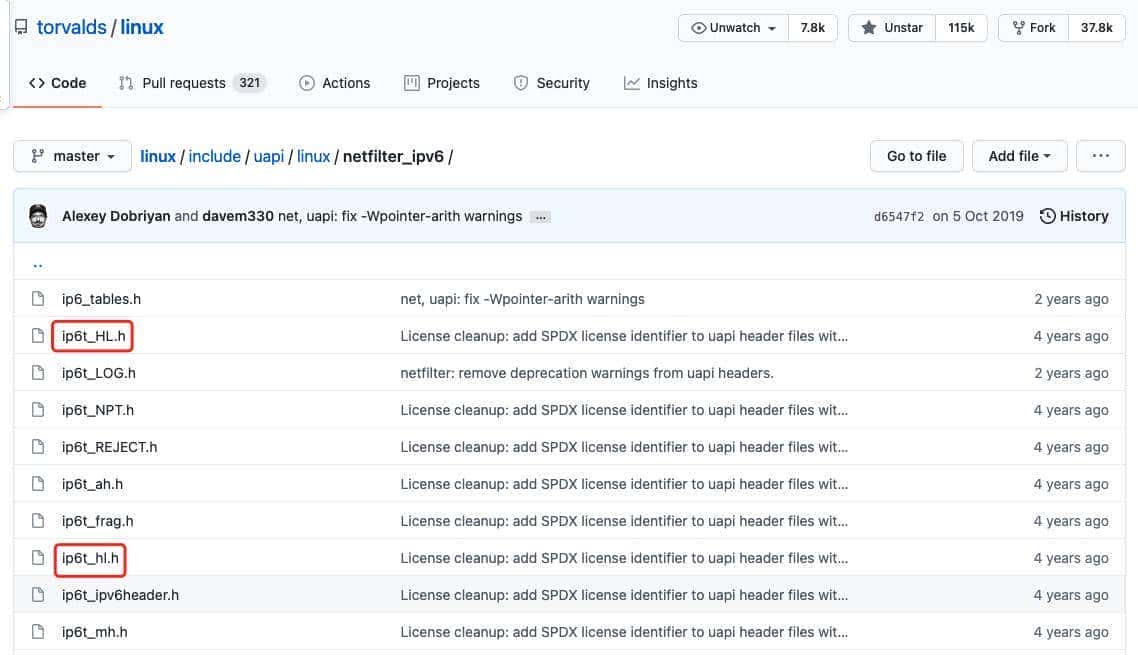Open the ip6t_HL.h file link
The image size is (1138, 655).
pyautogui.click(x=93, y=336)
